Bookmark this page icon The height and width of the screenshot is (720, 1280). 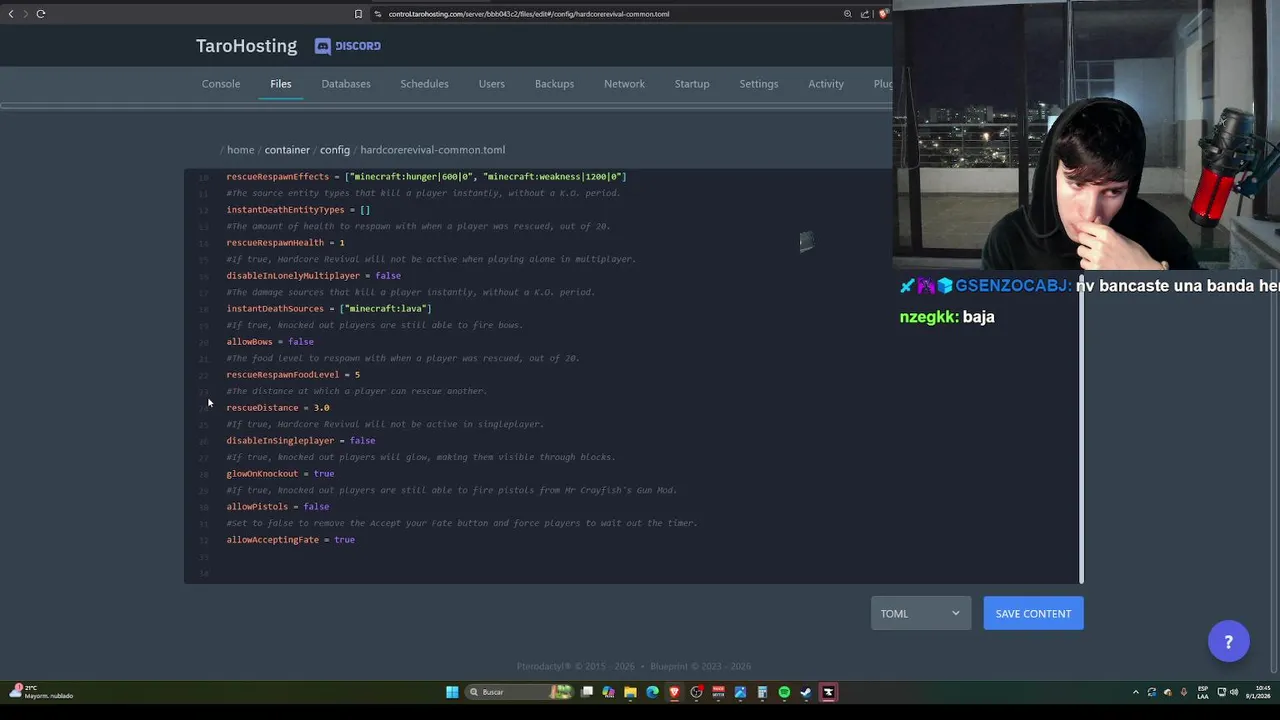(x=358, y=14)
